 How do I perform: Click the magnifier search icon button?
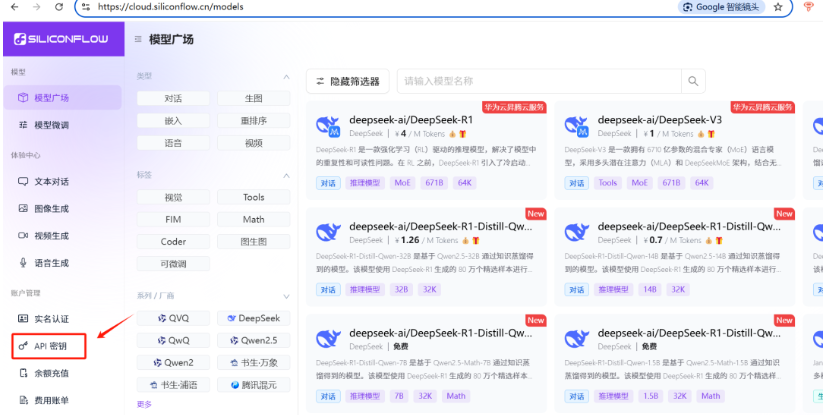point(693,81)
